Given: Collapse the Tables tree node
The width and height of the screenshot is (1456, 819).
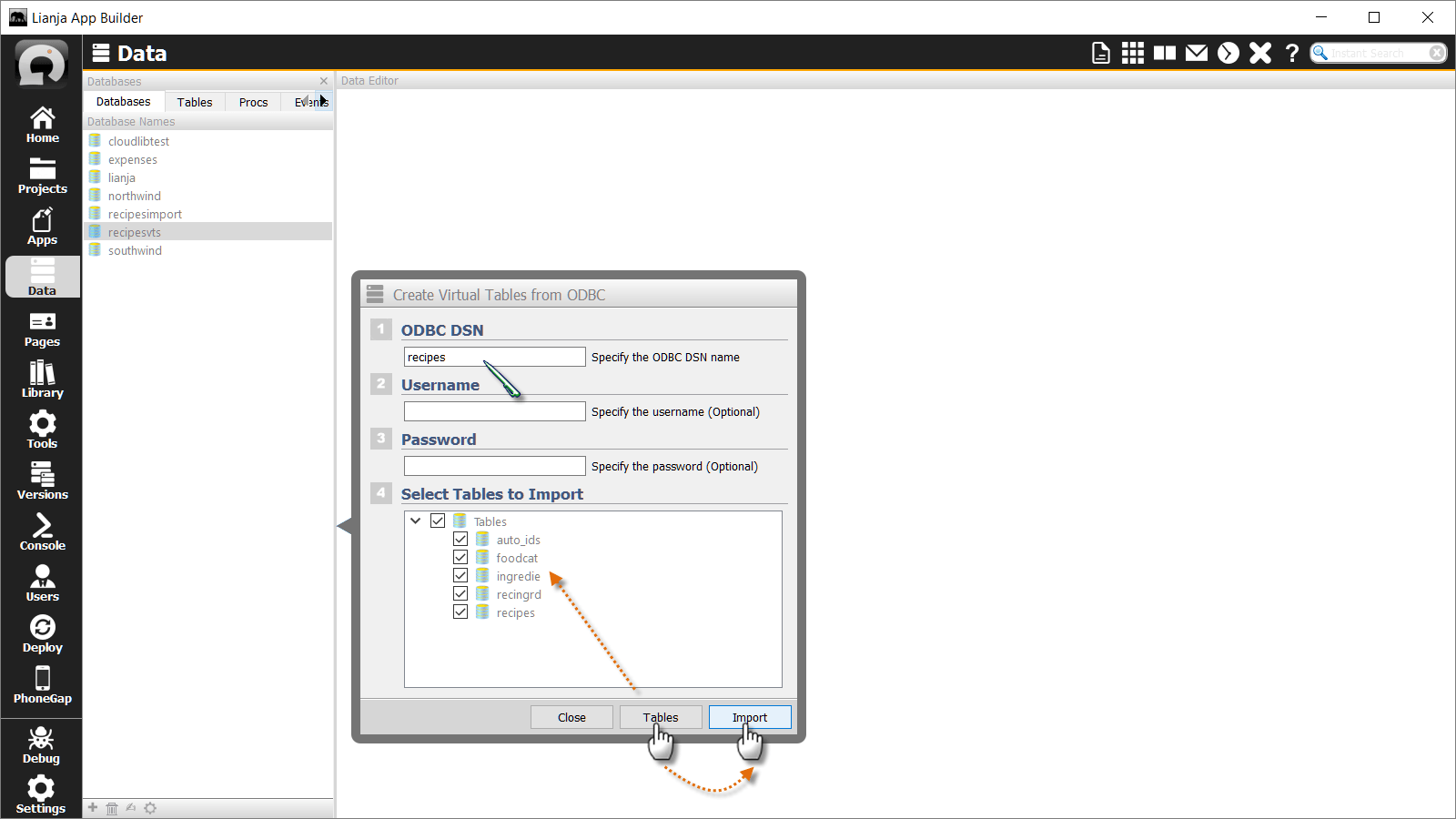Looking at the screenshot, I should coord(416,521).
